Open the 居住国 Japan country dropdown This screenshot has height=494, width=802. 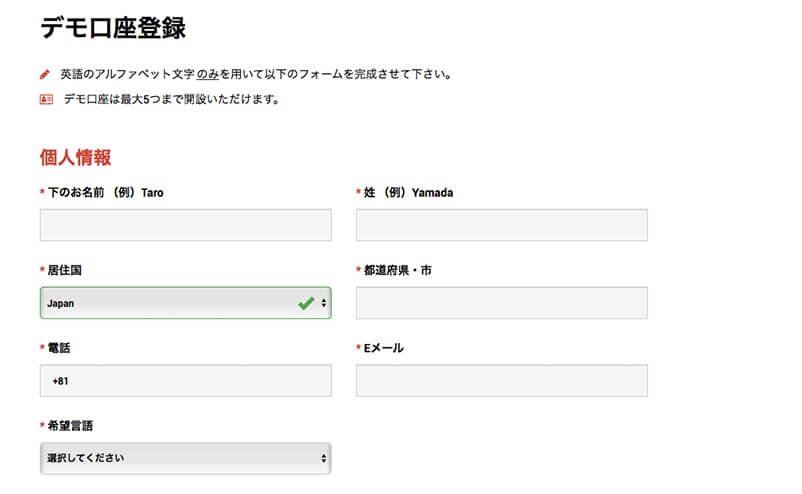(186, 303)
